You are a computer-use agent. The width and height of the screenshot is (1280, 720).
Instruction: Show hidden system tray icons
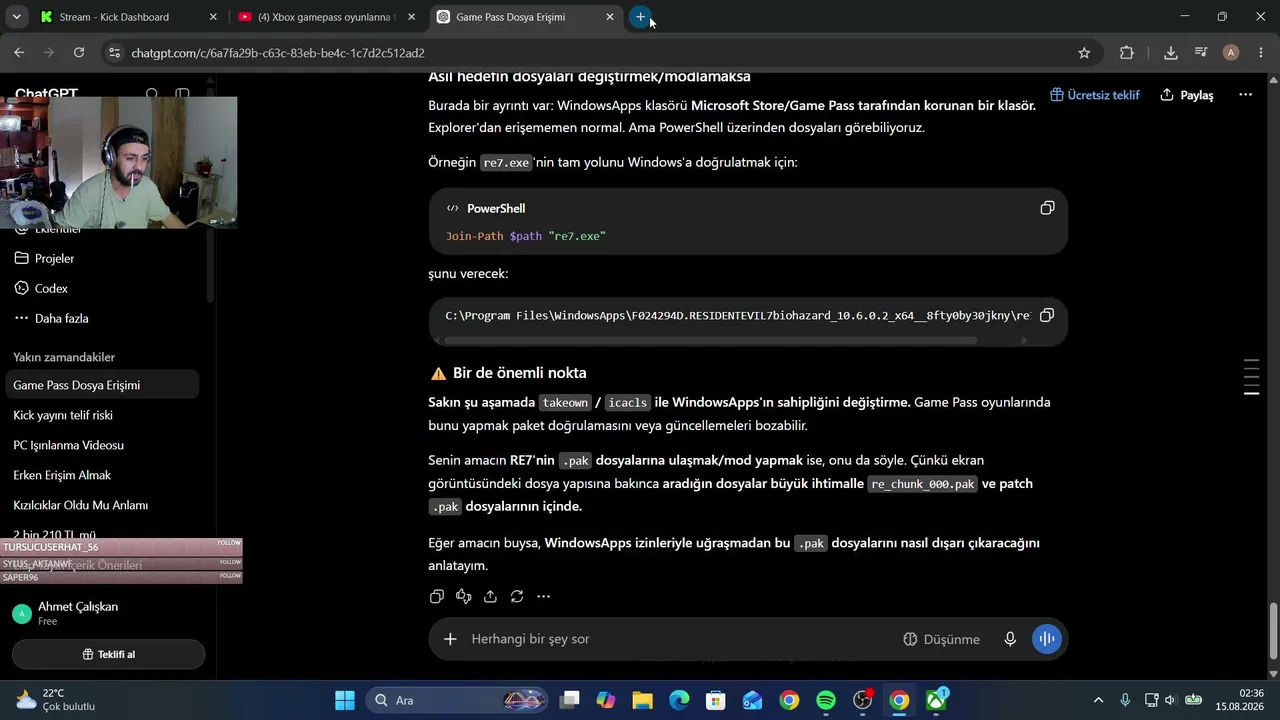coord(1099,700)
